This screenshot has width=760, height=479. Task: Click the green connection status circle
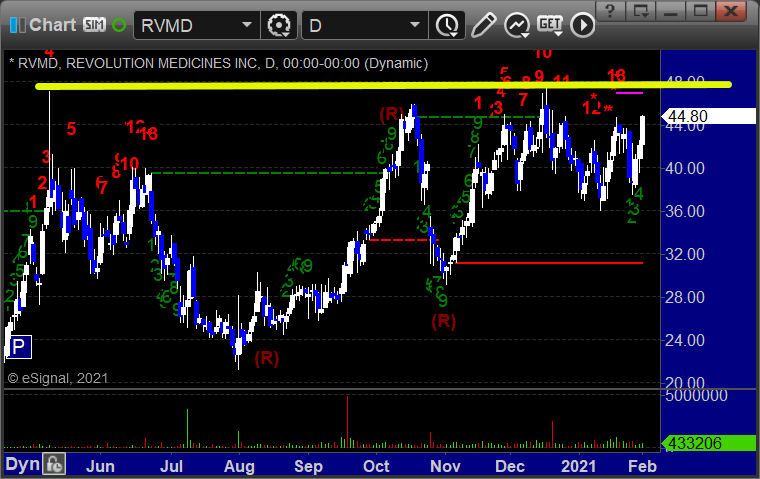click(119, 25)
